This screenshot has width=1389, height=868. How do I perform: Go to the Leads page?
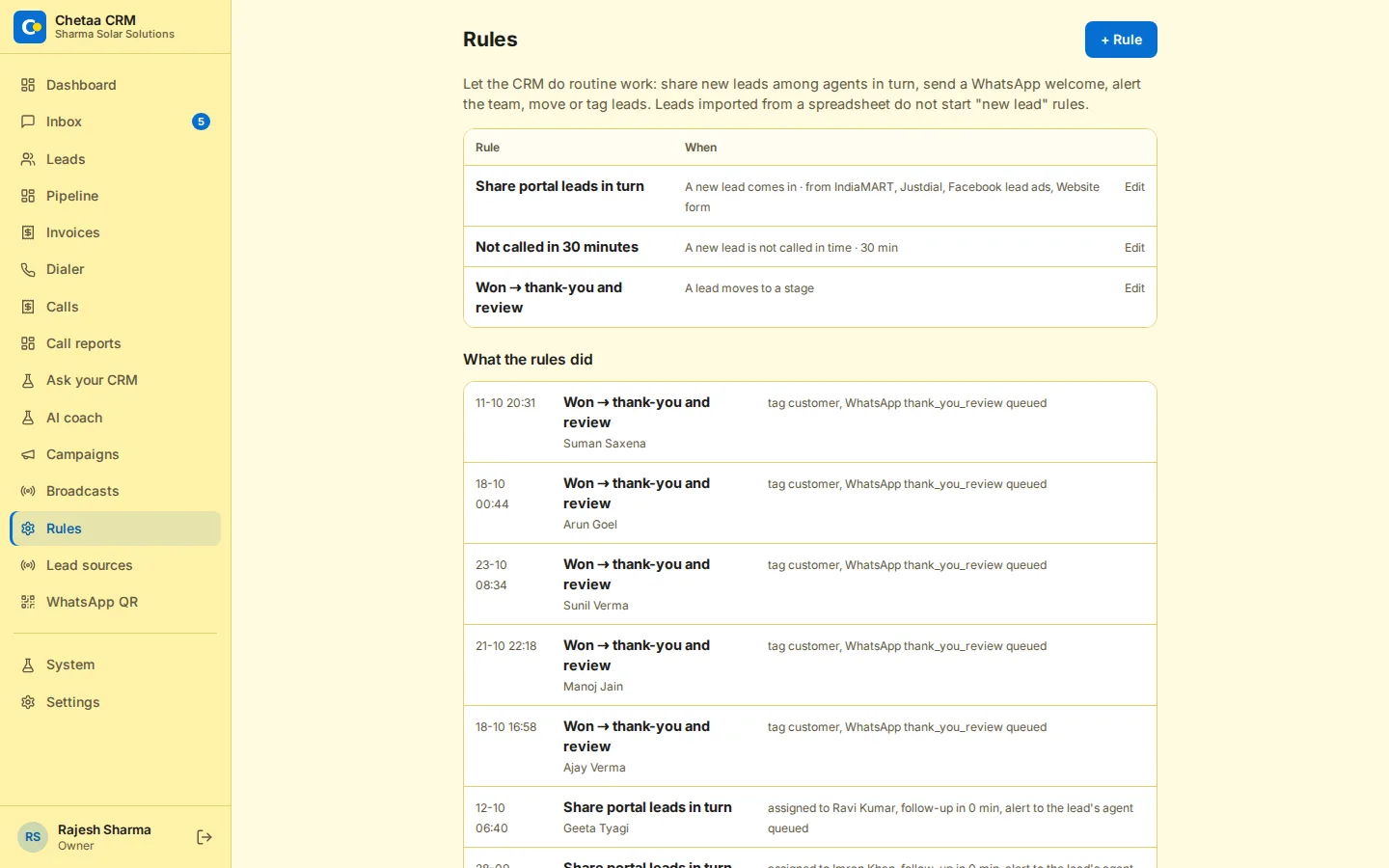(116, 159)
